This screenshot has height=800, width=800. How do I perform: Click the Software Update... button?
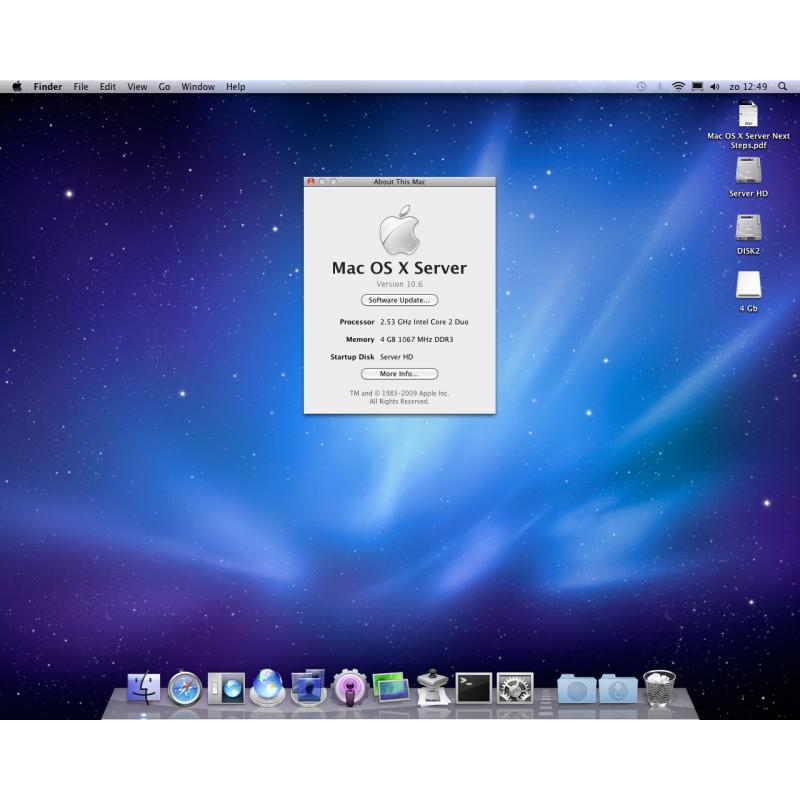[399, 300]
